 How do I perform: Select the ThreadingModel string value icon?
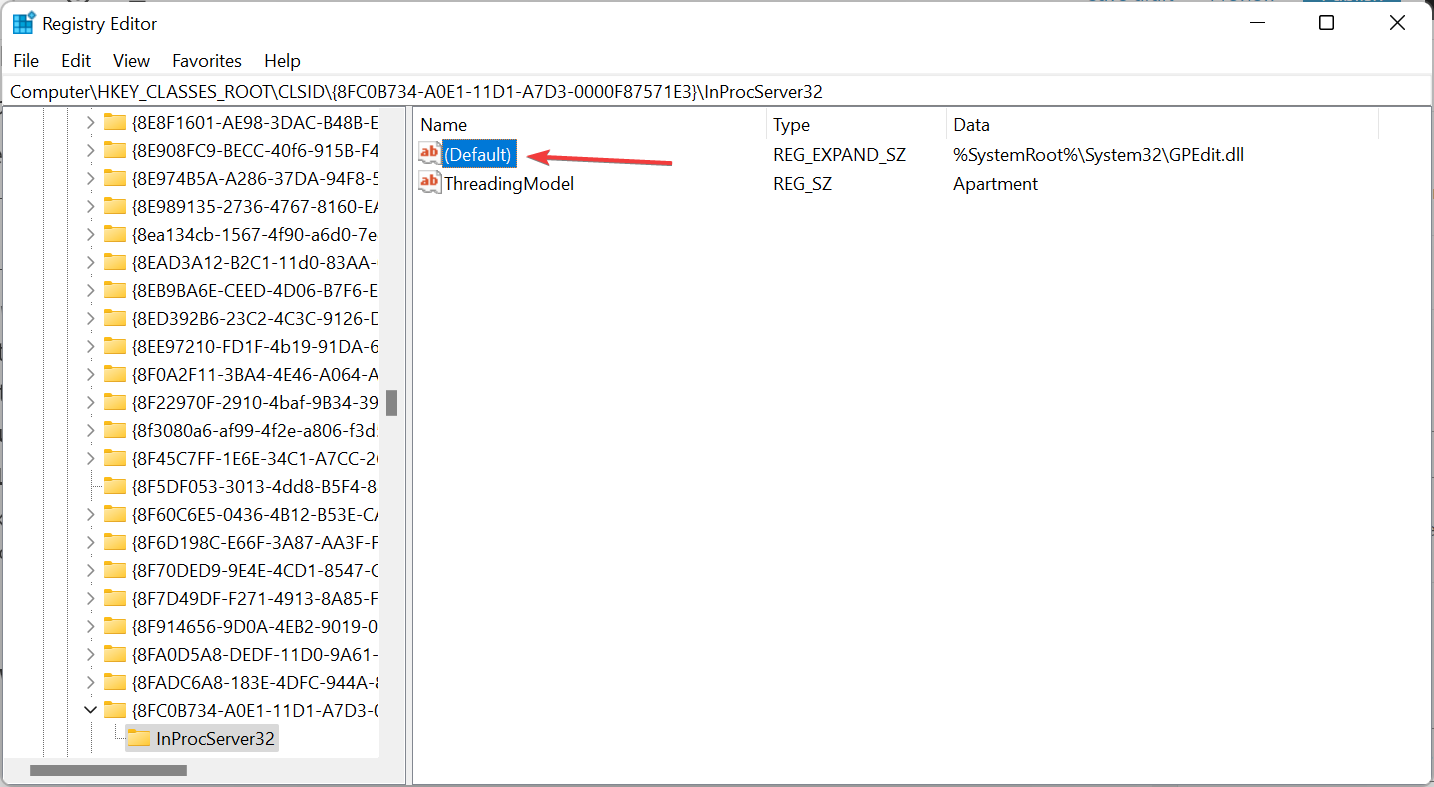point(429,183)
